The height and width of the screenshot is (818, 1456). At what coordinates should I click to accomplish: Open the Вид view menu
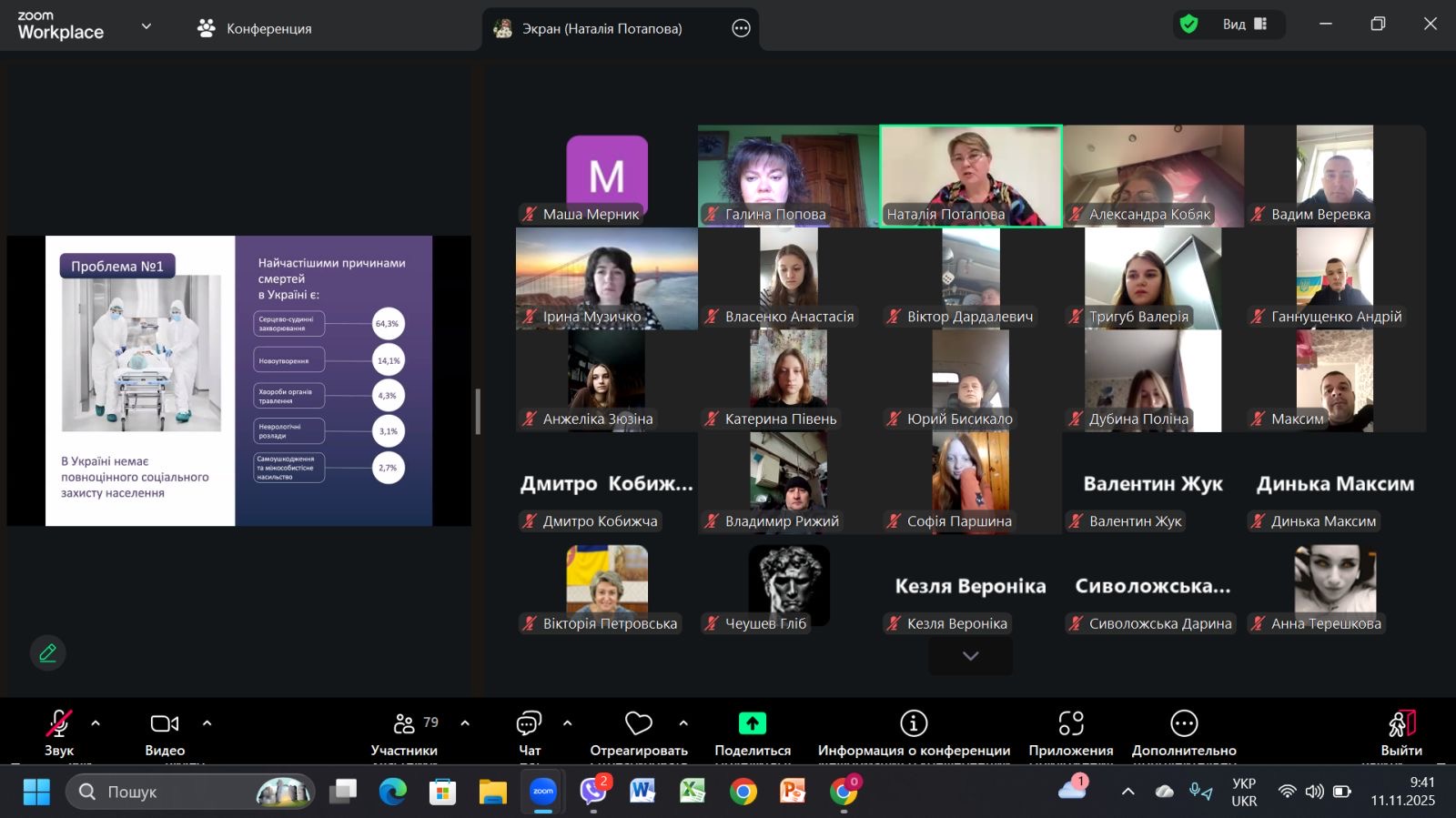click(1244, 25)
